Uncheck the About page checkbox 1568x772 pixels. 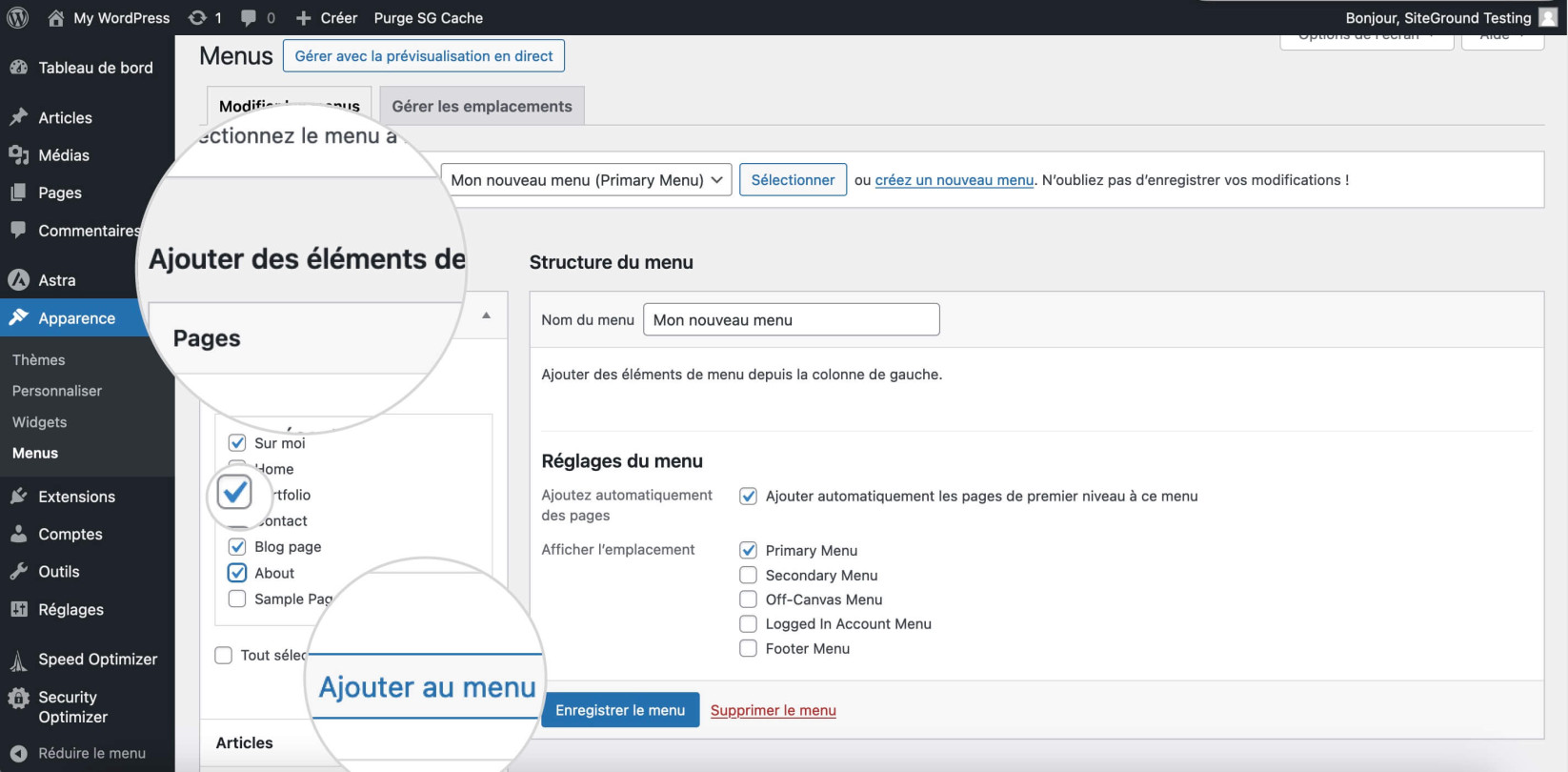tap(237, 573)
